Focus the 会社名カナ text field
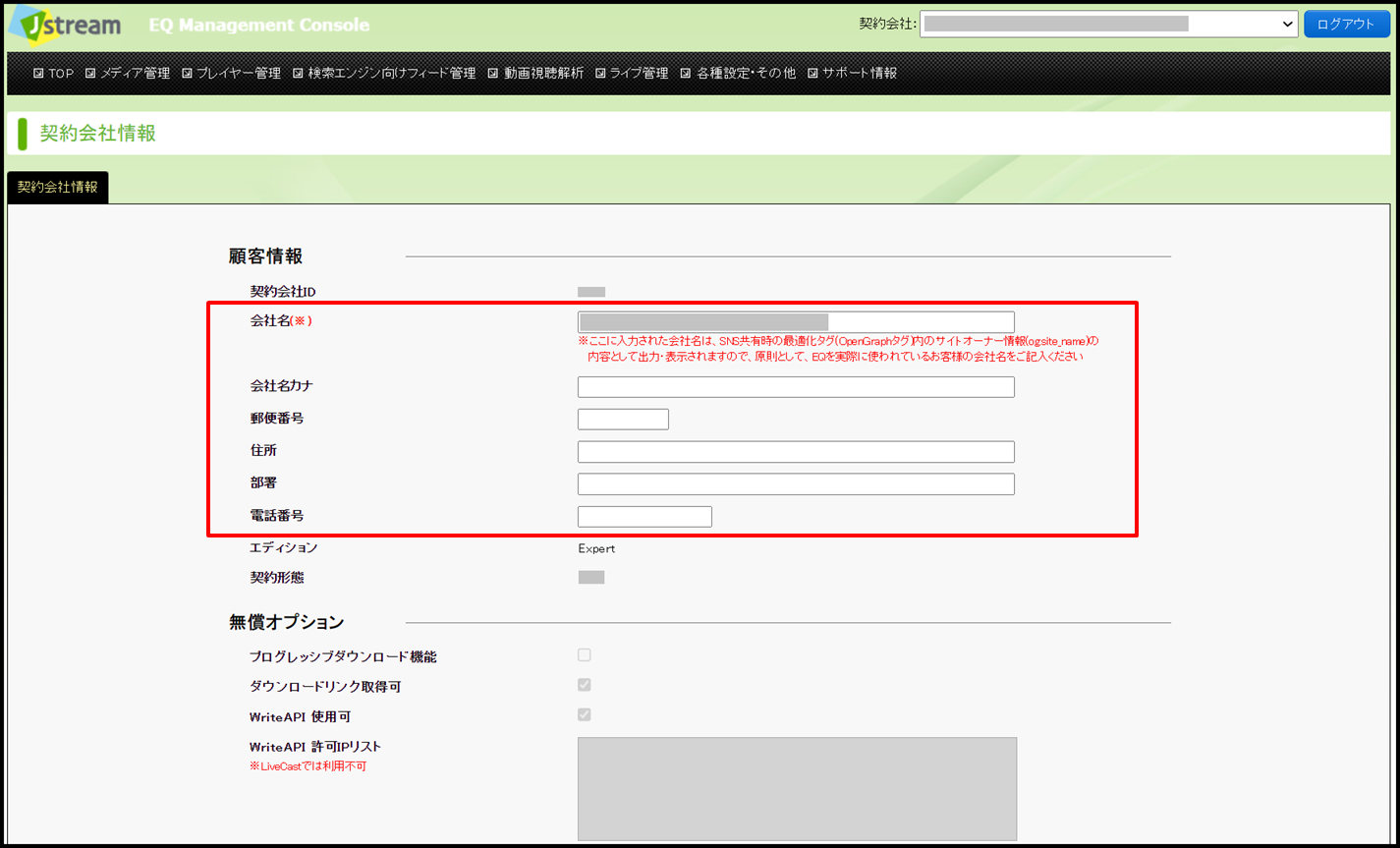Screen dimensions: 1400x848 point(796,387)
